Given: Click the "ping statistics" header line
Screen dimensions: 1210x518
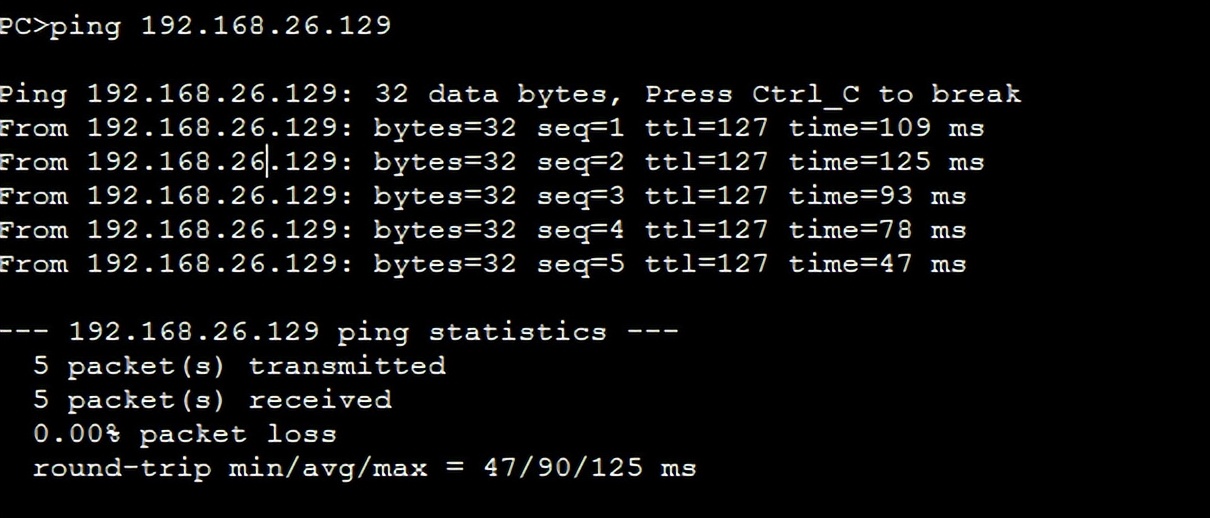Looking at the screenshot, I should click(x=339, y=332).
